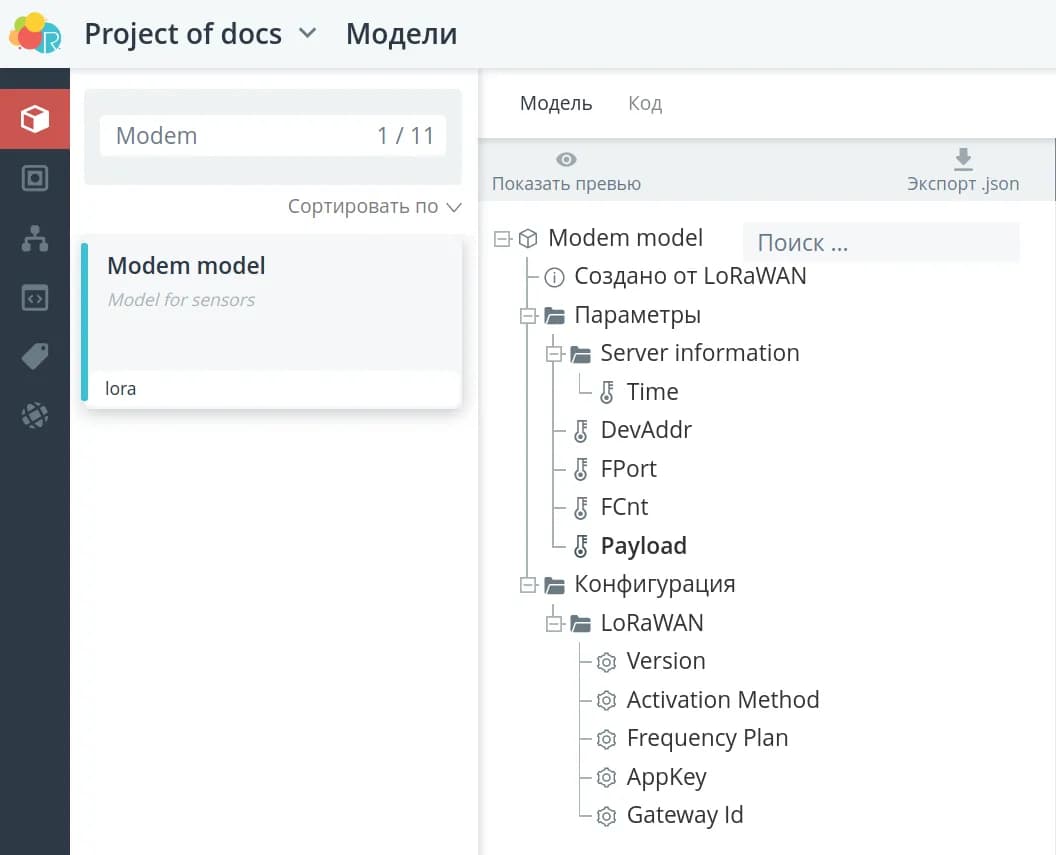Select the Payload parameter in tree
The width and height of the screenshot is (1056, 855).
(x=643, y=546)
